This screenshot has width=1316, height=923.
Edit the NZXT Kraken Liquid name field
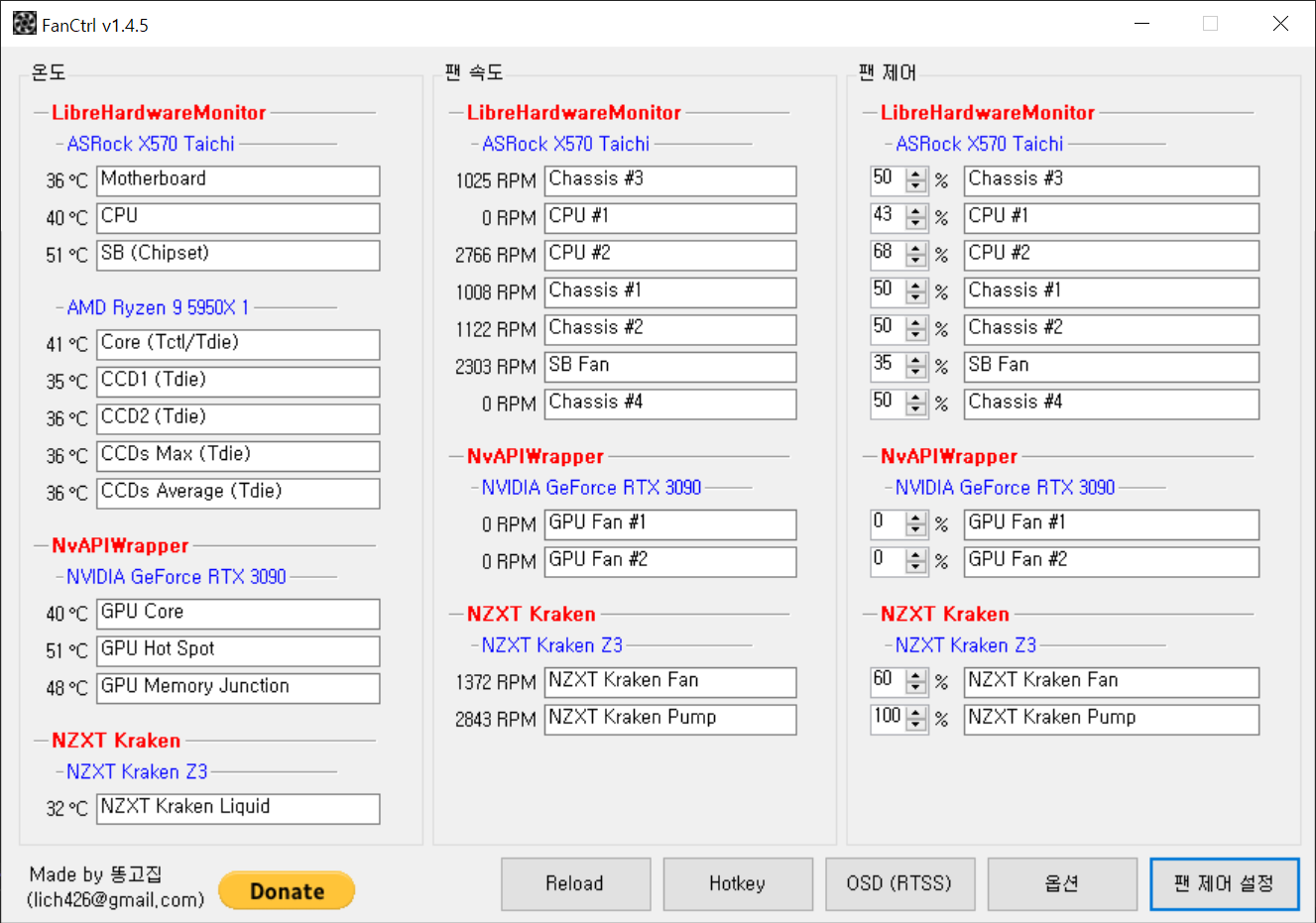pyautogui.click(x=238, y=809)
